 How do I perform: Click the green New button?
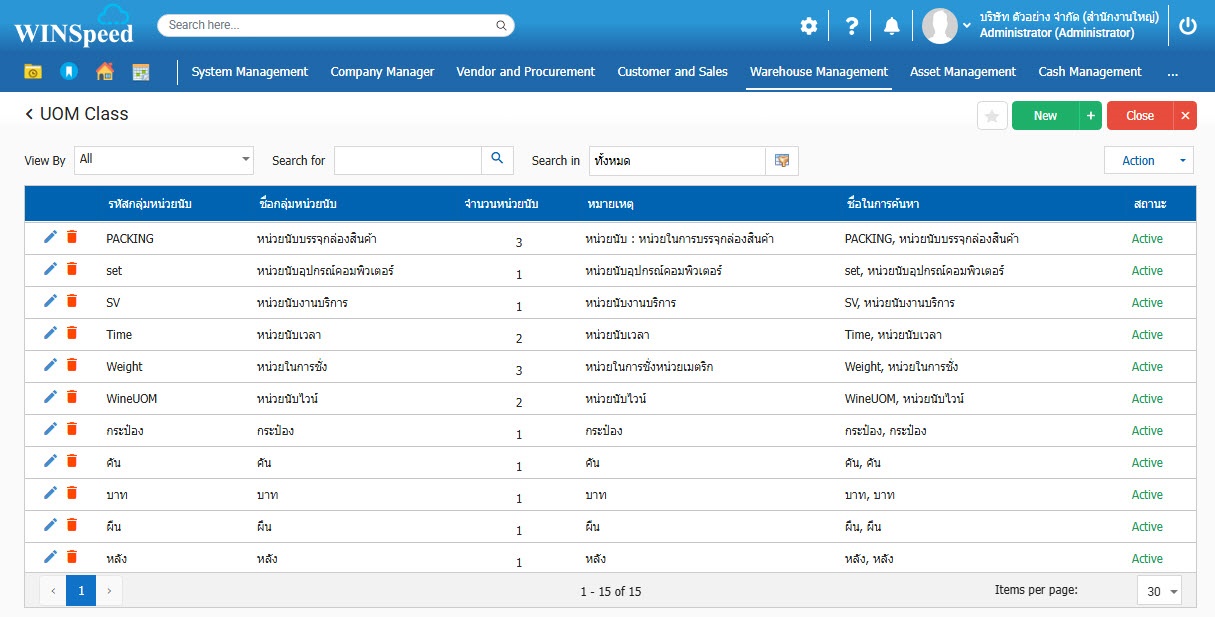pos(1045,116)
